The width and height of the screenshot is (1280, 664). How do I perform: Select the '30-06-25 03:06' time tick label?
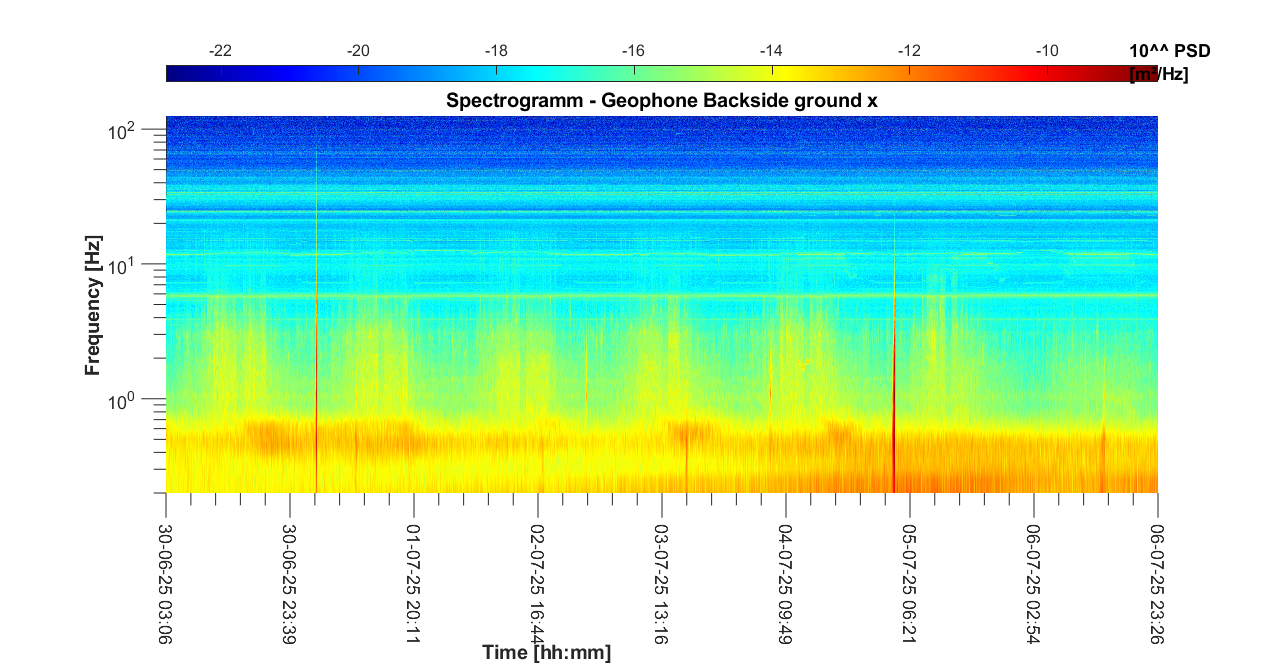166,572
